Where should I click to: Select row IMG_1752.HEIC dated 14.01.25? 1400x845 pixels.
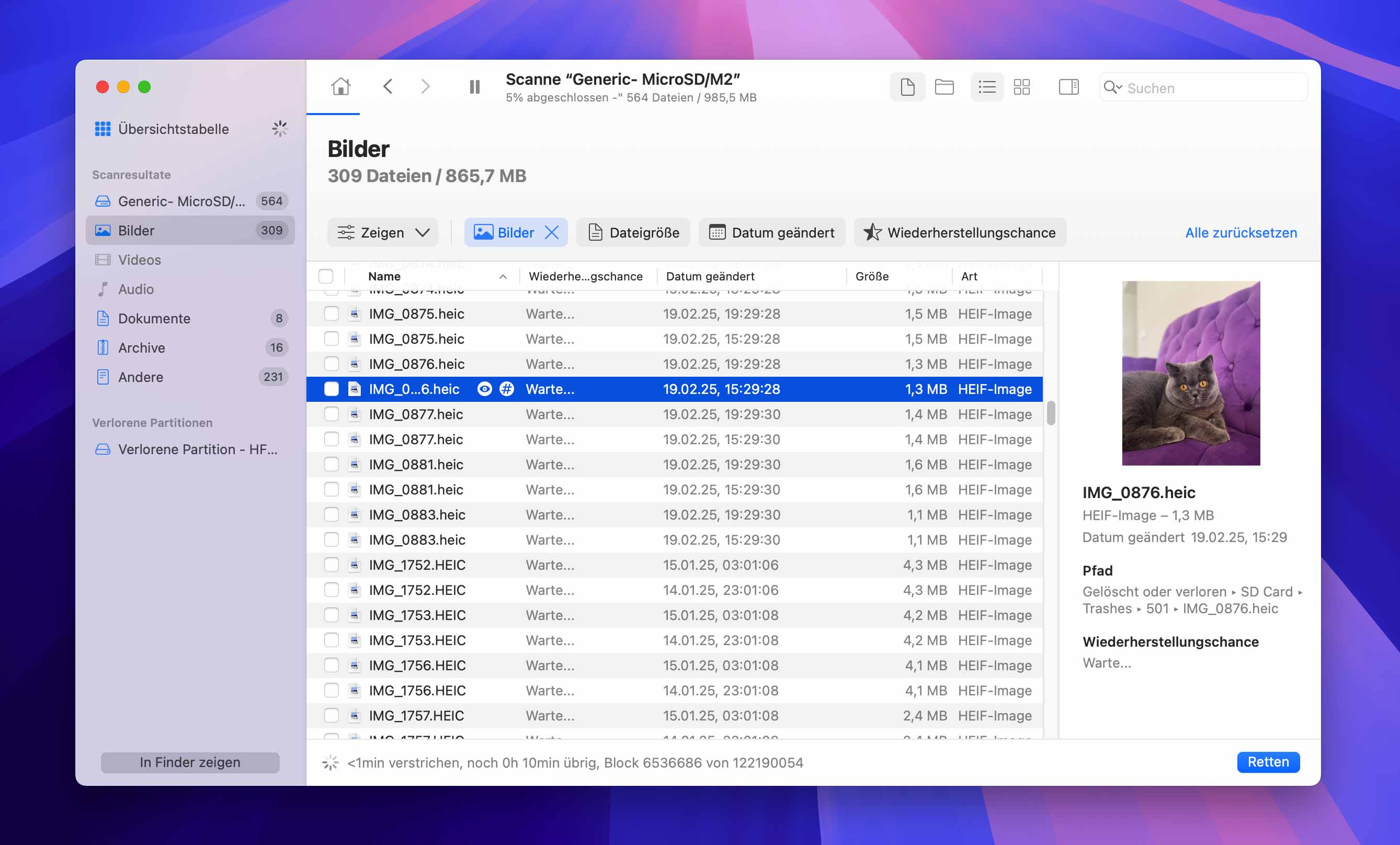tap(675, 590)
